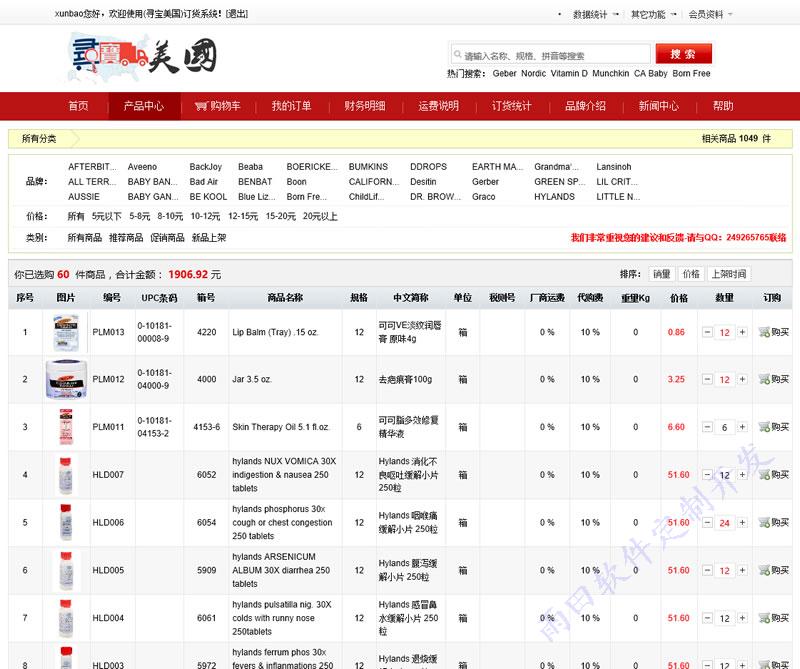Click the 退出 logout link
The image size is (800, 669).
click(x=237, y=14)
